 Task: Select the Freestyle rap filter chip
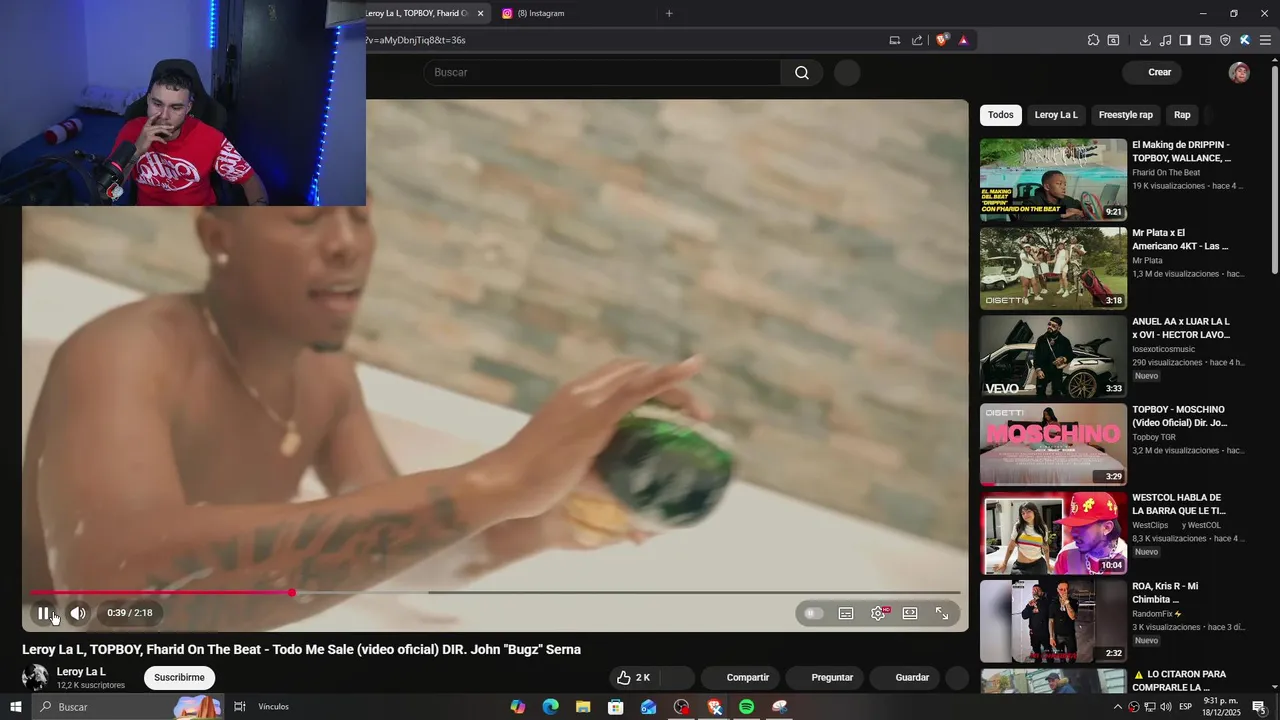pyautogui.click(x=1126, y=115)
